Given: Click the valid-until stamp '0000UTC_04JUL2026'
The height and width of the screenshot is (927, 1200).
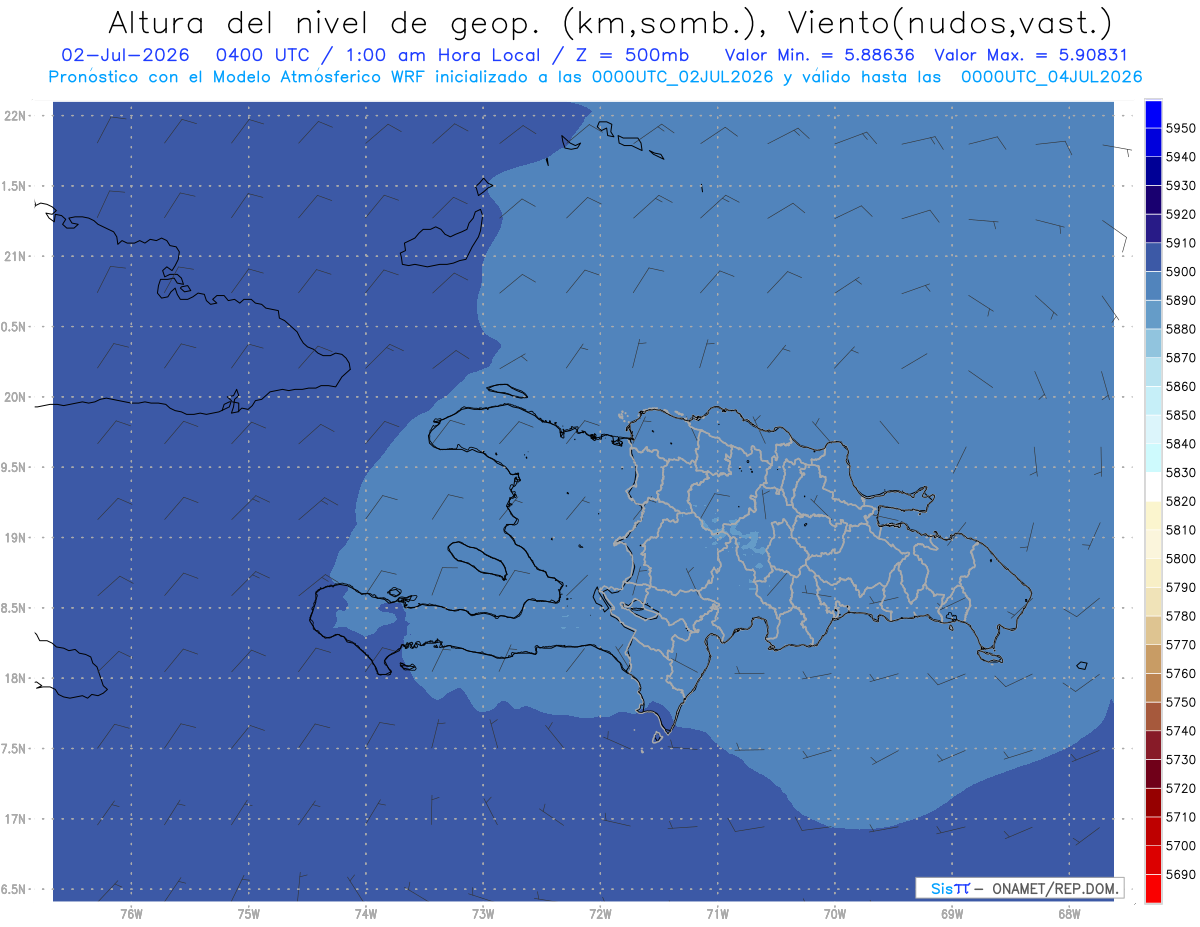Looking at the screenshot, I should coord(1051,77).
